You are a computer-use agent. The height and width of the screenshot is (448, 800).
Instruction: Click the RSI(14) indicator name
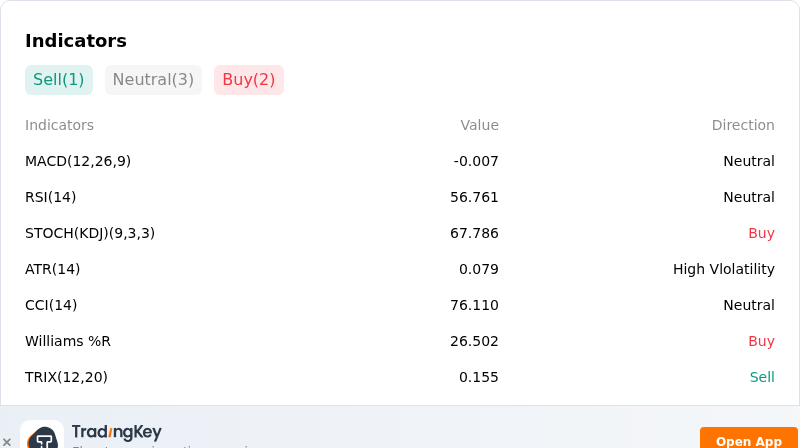[x=51, y=197]
